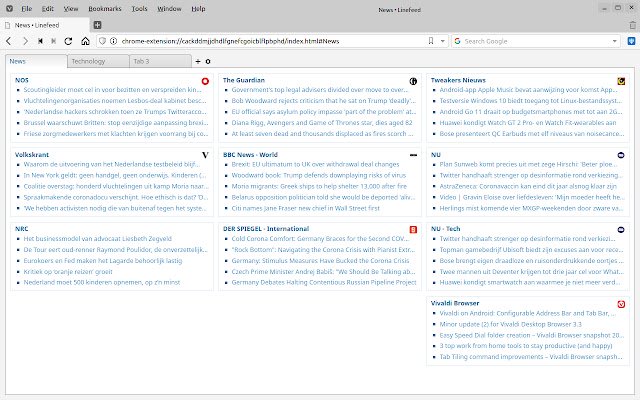Reload the current page
The width and height of the screenshot is (640, 400).
coord(68,41)
